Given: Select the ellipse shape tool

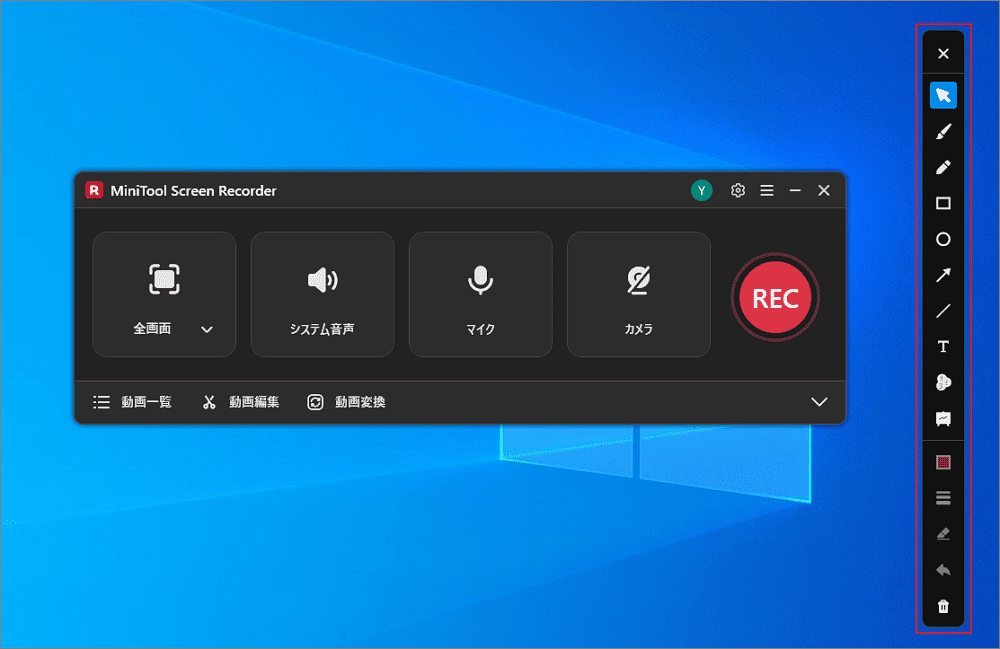Looking at the screenshot, I should pyautogui.click(x=943, y=239).
